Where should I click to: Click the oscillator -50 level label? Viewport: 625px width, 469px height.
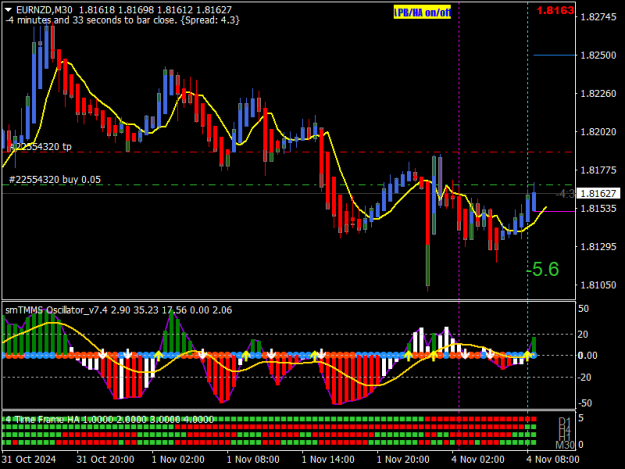(583, 403)
